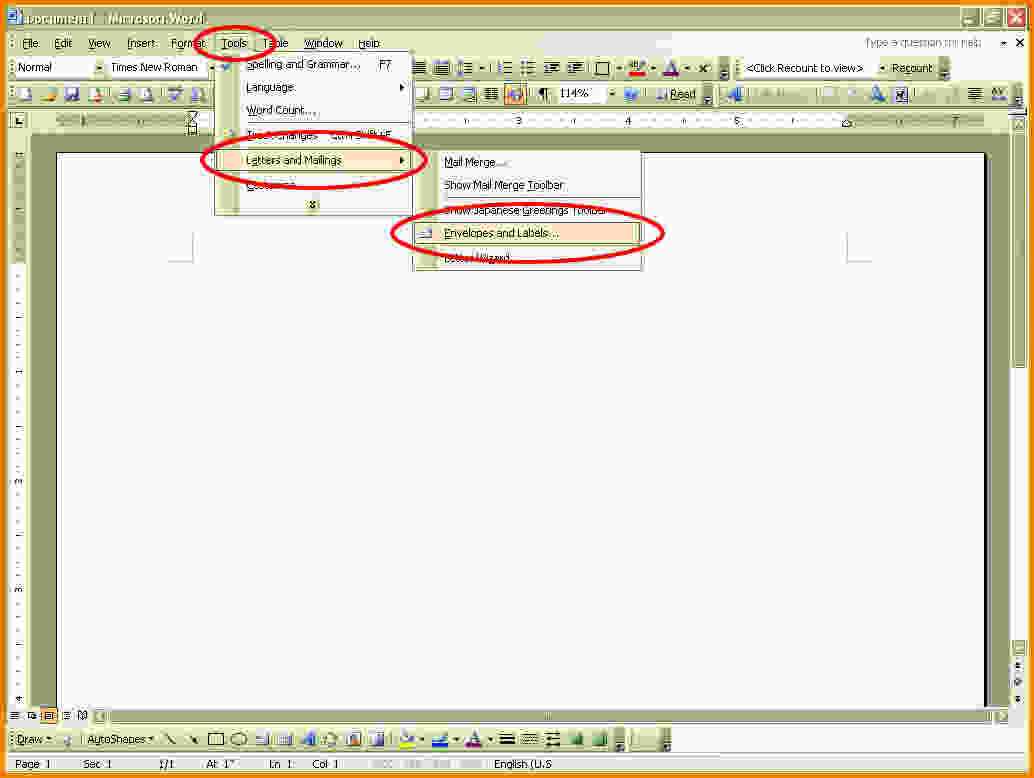This screenshot has height=778, width=1034.
Task: Choose Mail Merge from the submenu
Action: (x=528, y=162)
